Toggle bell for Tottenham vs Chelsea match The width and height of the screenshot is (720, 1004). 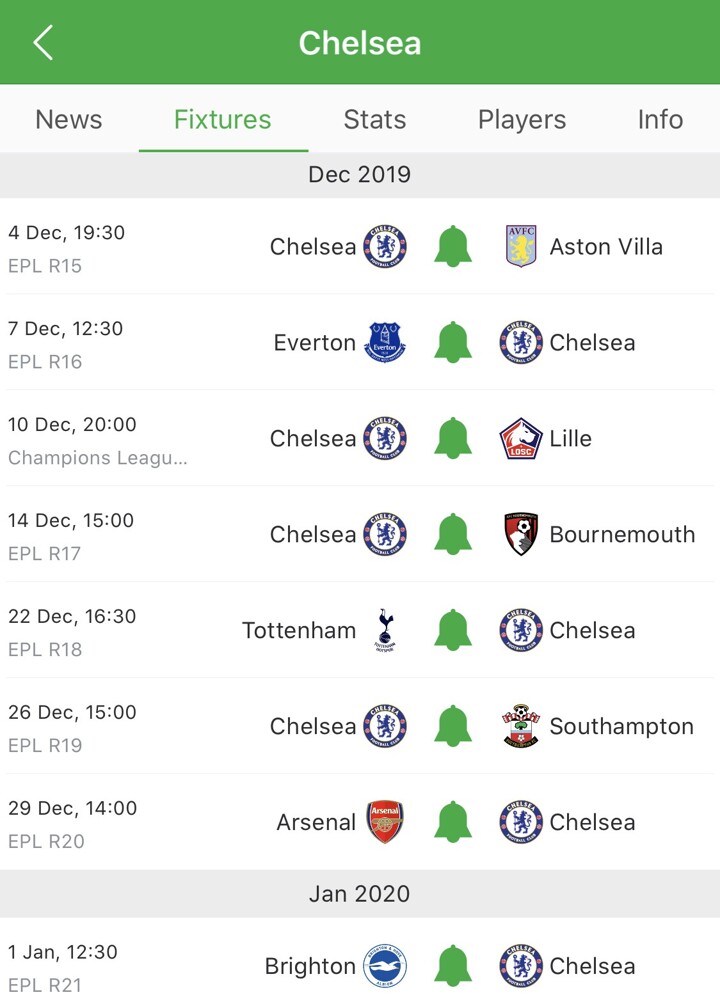[453, 630]
